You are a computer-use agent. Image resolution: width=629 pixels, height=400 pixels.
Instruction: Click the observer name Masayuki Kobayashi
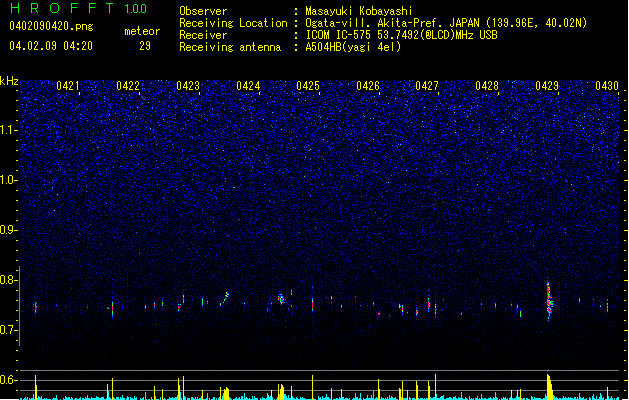click(359, 11)
